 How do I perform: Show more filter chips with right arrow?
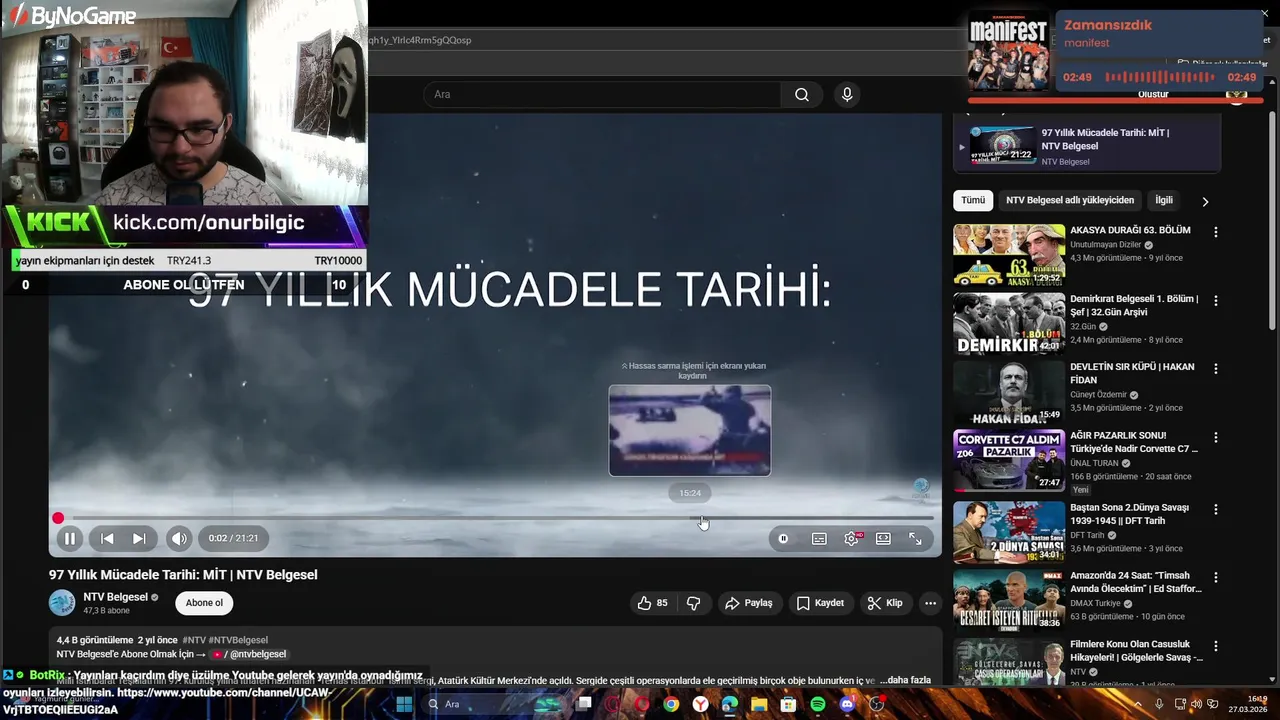pos(1205,201)
